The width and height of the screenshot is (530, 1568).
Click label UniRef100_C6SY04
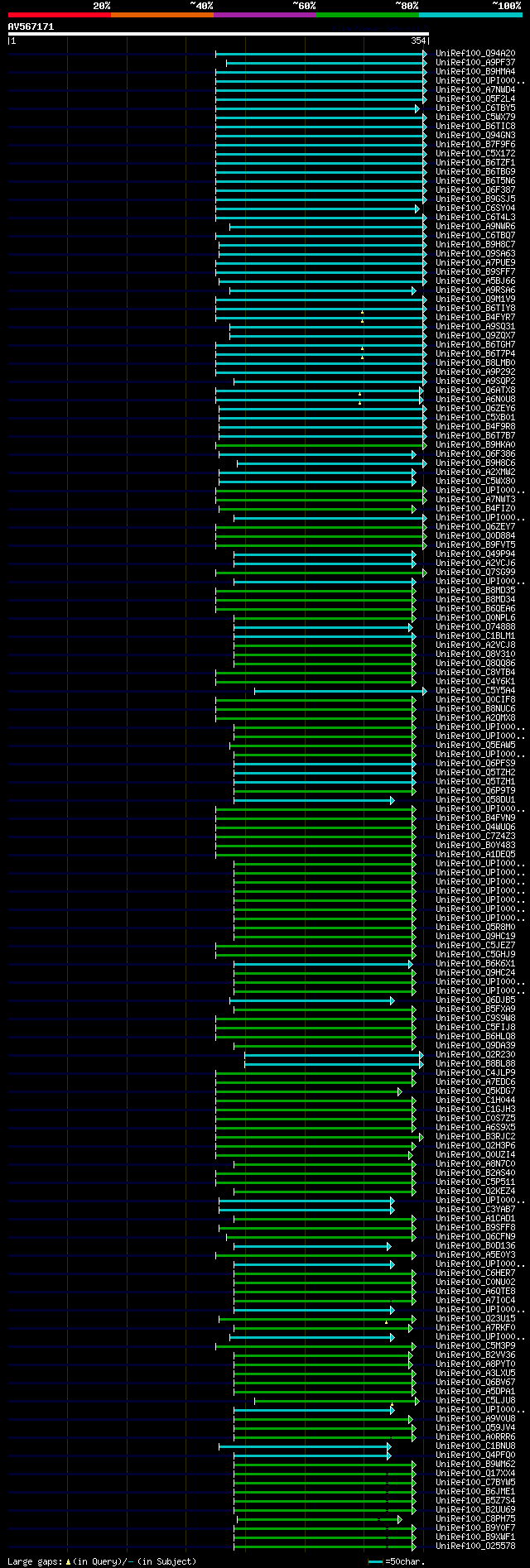pyautogui.click(x=475, y=208)
